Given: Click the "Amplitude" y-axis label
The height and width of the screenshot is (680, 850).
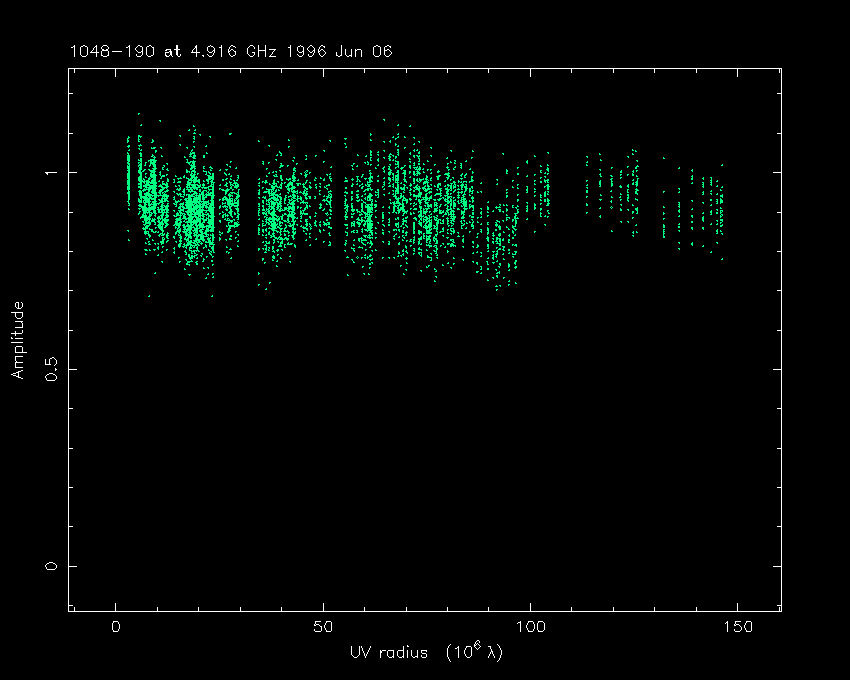Looking at the screenshot, I should click(17, 340).
